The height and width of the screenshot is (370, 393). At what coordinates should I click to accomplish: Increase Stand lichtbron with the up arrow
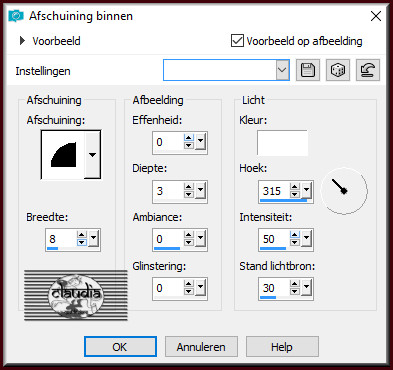coord(295,284)
